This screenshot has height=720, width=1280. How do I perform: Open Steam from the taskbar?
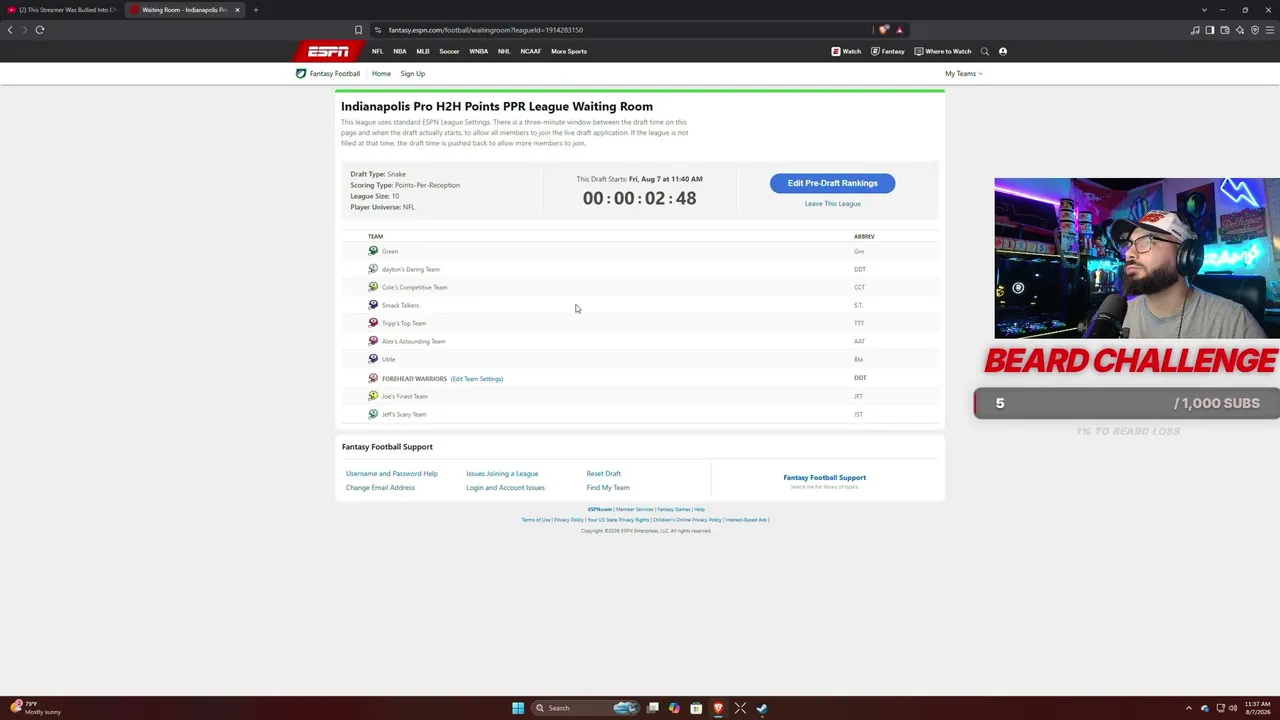click(762, 708)
